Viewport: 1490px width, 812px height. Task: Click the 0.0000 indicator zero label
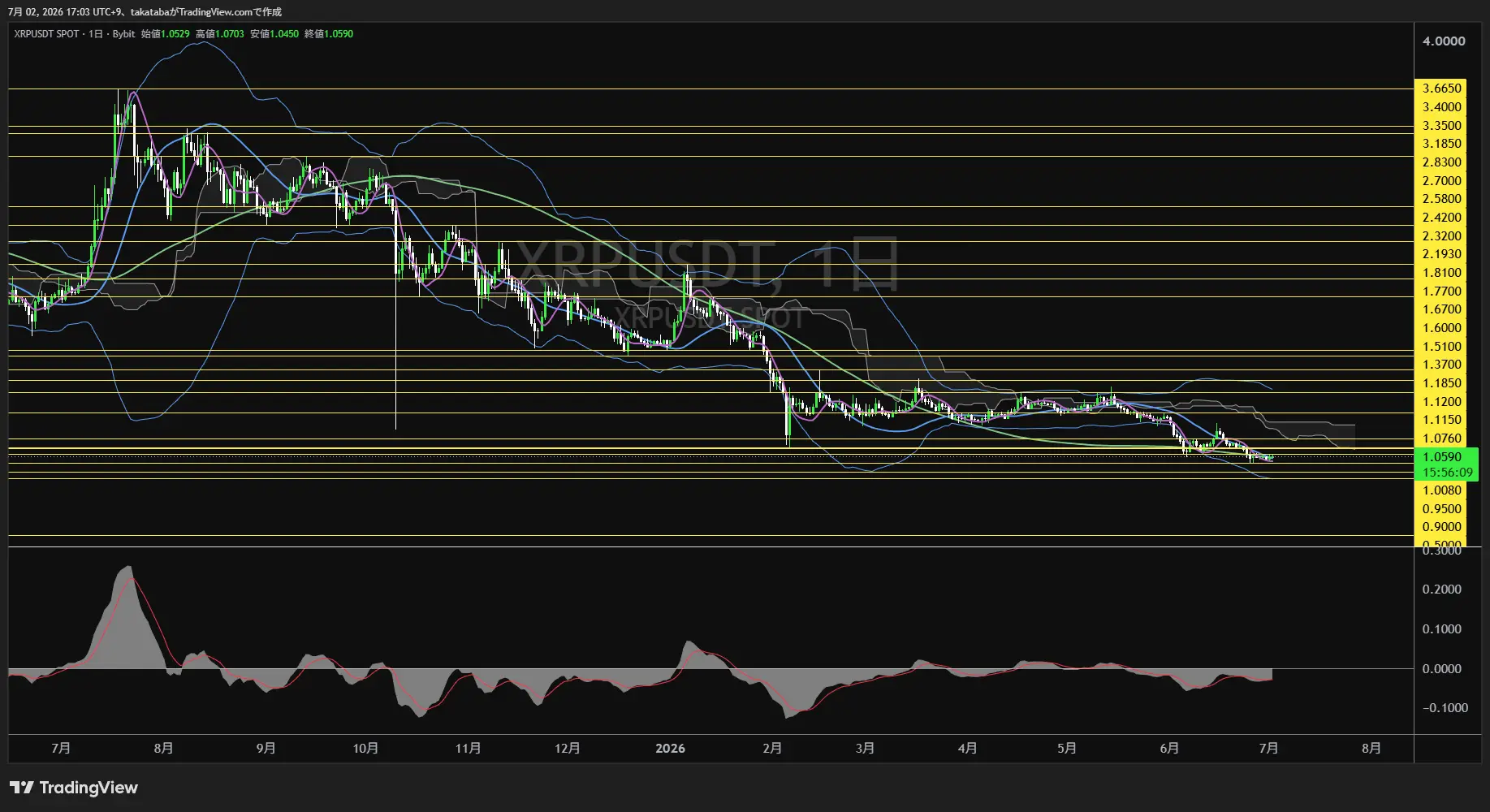point(1442,669)
